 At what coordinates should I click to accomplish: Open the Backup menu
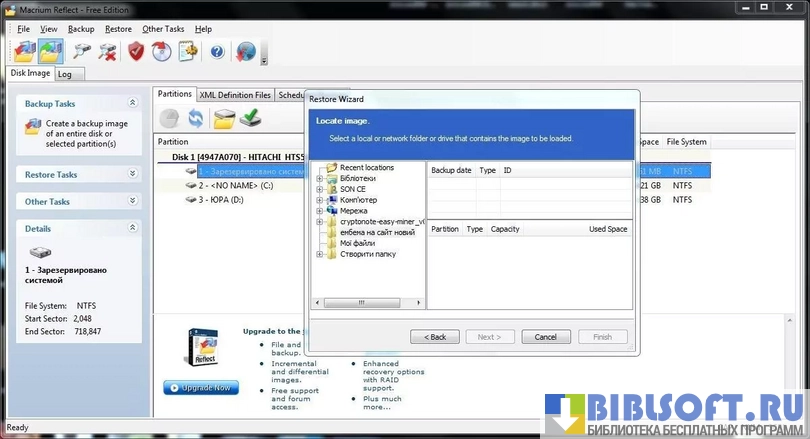[81, 29]
